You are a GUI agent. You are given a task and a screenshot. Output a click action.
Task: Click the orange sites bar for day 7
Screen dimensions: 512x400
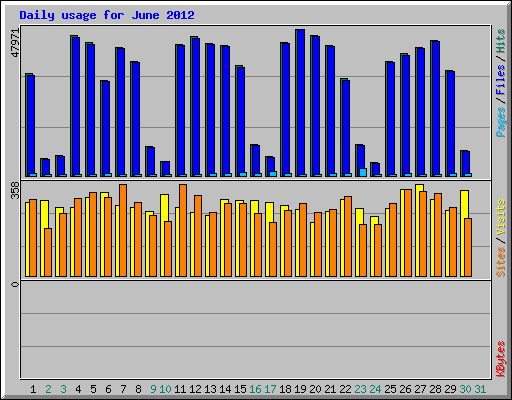[123, 230]
